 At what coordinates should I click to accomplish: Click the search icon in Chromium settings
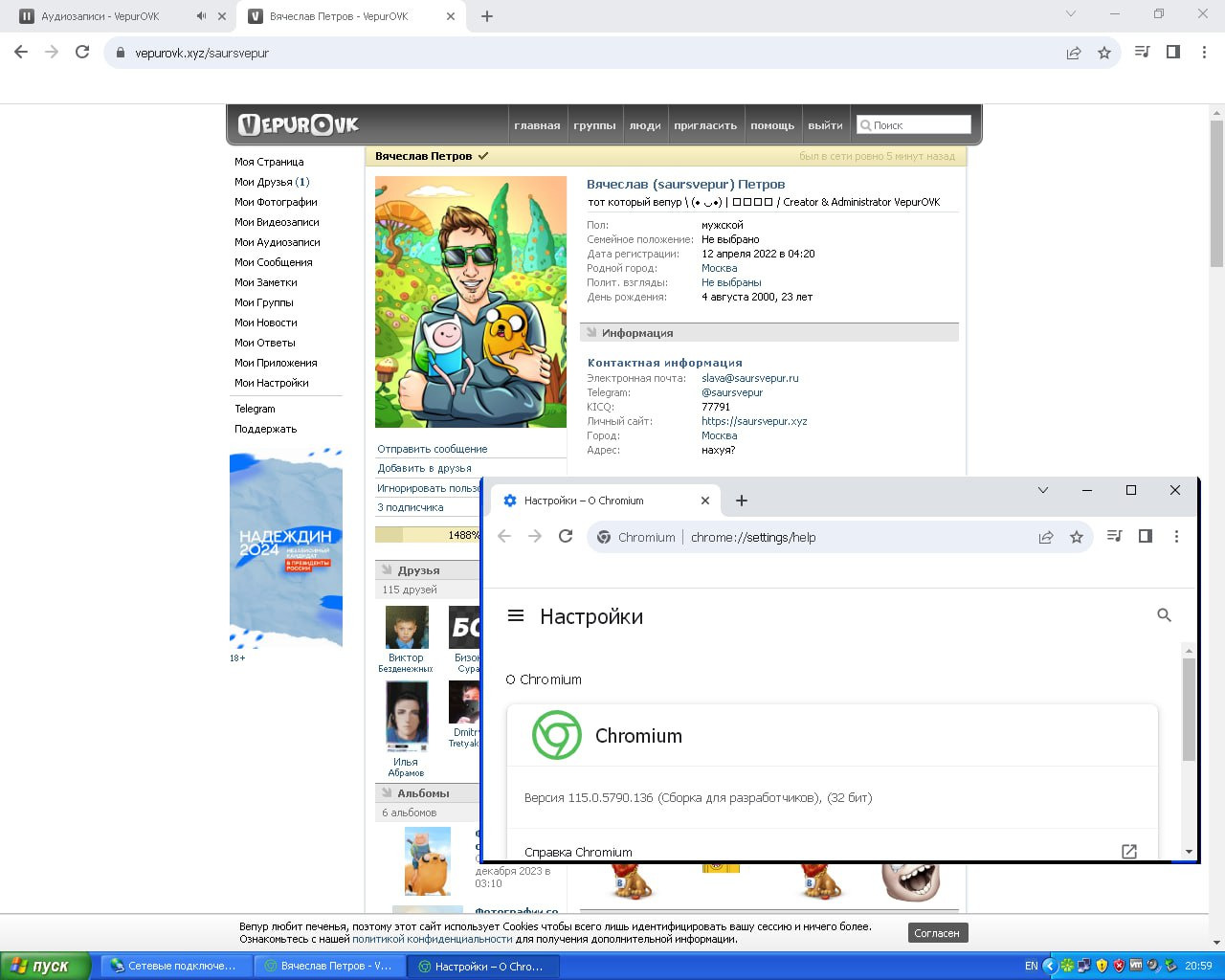tap(1164, 615)
